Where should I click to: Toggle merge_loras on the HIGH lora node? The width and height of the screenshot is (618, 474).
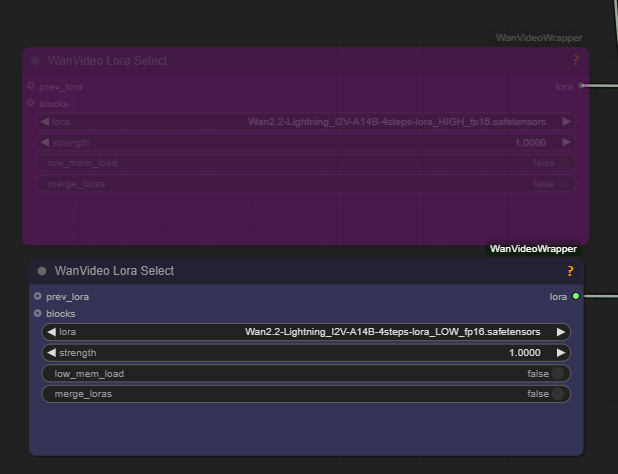[306, 184]
